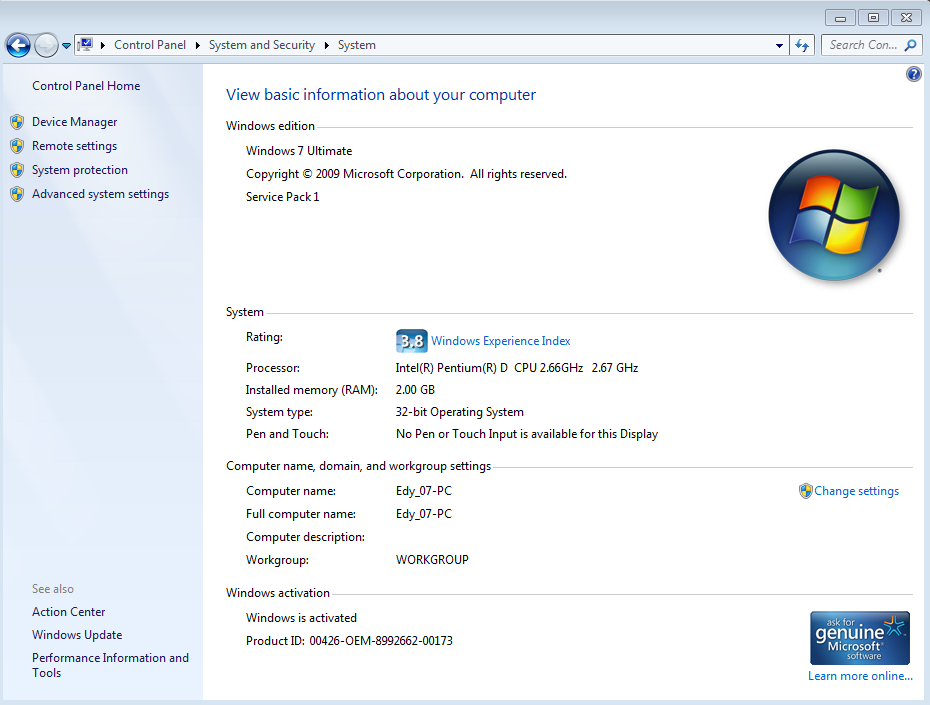Expand arrow after Control Panel breadcrumb
Image resolution: width=930 pixels, height=705 pixels.
[x=198, y=45]
